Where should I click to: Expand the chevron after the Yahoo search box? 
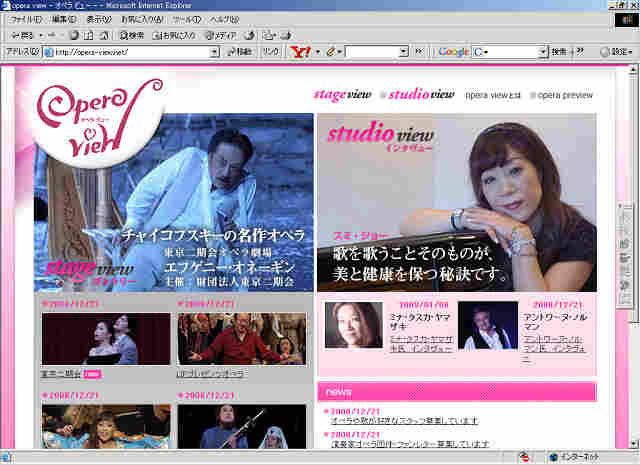418,52
